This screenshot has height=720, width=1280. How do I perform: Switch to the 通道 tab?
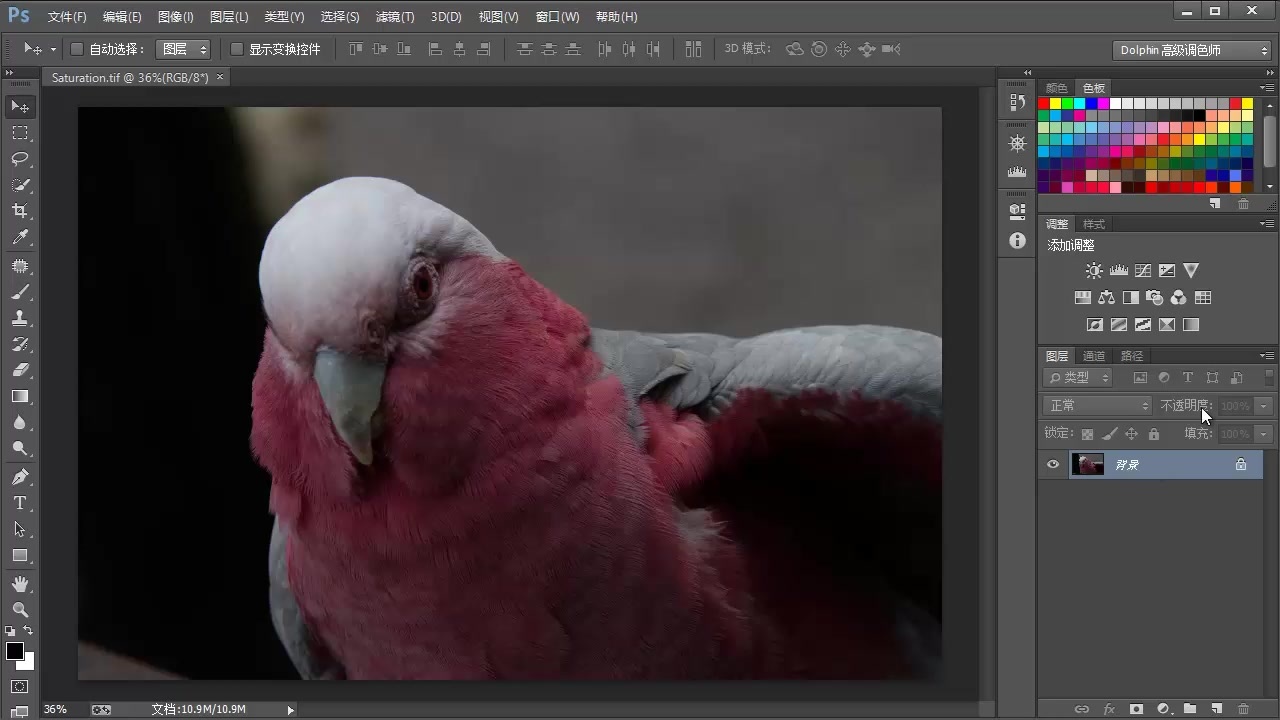point(1094,356)
